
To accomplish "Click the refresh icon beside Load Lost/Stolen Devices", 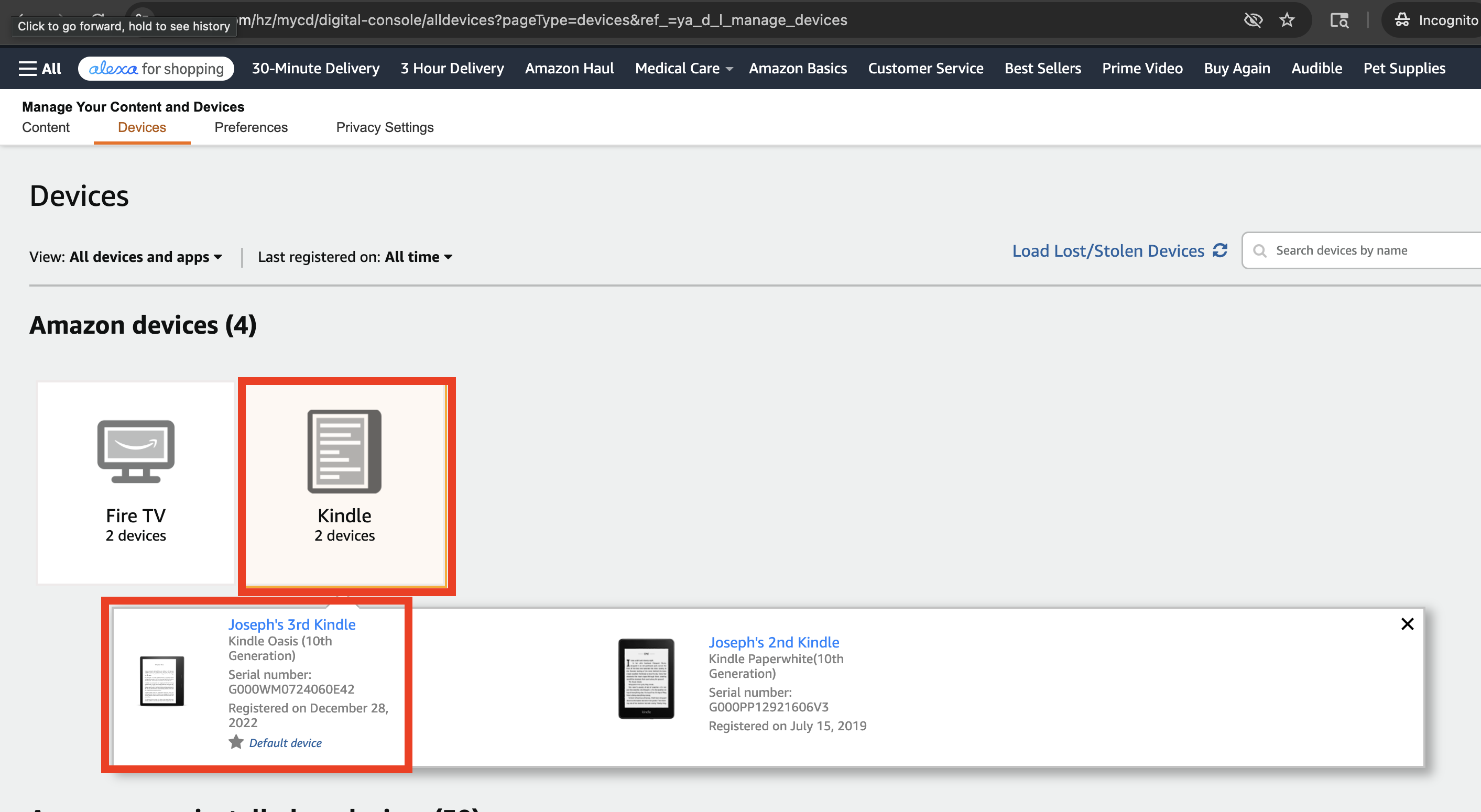I will pyautogui.click(x=1219, y=250).
